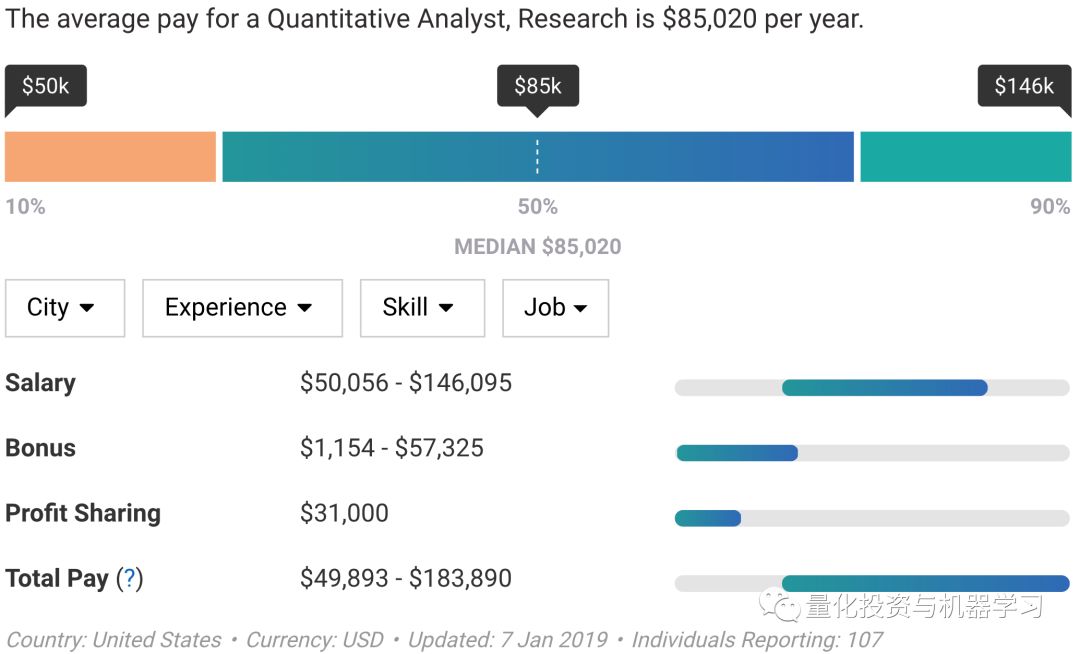Click the $146k tooltip marker
Screen dimensions: 1080x654
[1024, 86]
